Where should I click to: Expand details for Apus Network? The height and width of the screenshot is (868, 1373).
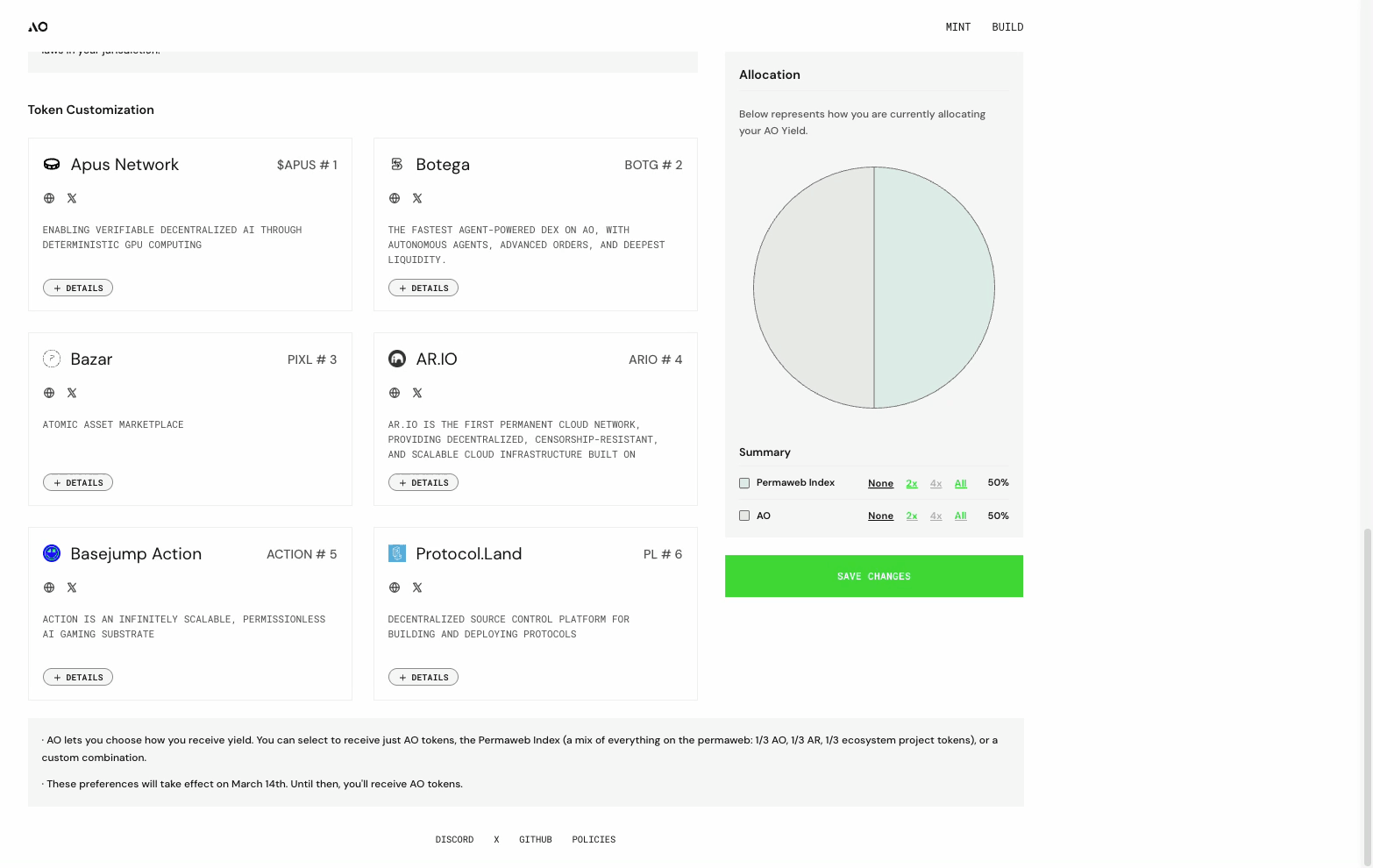(78, 288)
